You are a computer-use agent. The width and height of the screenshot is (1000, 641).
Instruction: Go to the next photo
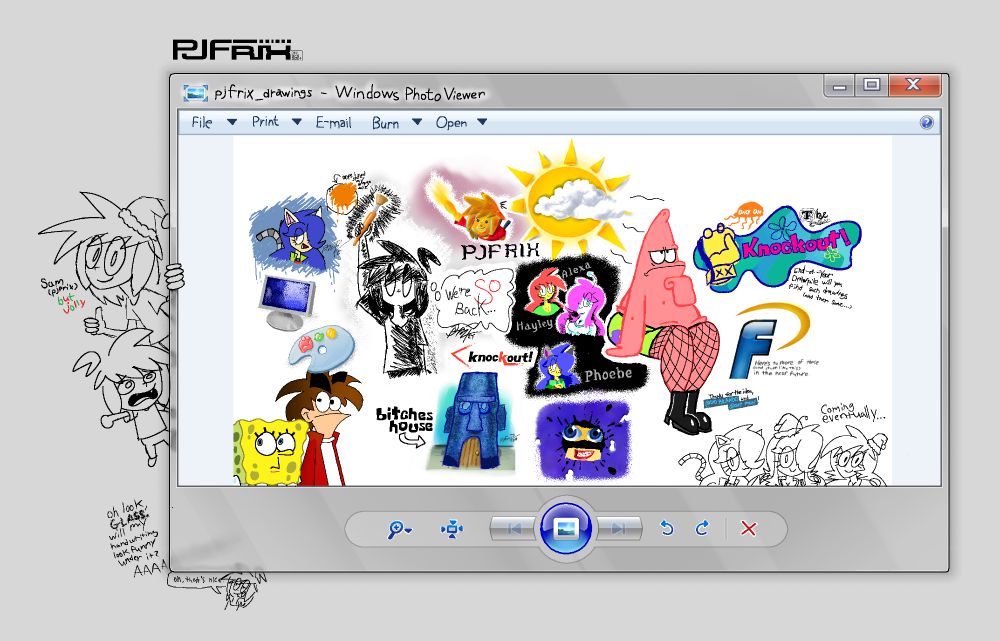tap(617, 528)
